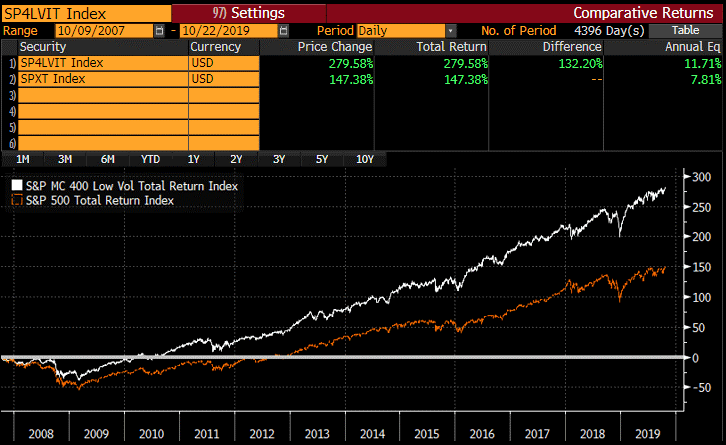Click the Price Change column header
Screen dimensions: 726x445
click(x=317, y=47)
